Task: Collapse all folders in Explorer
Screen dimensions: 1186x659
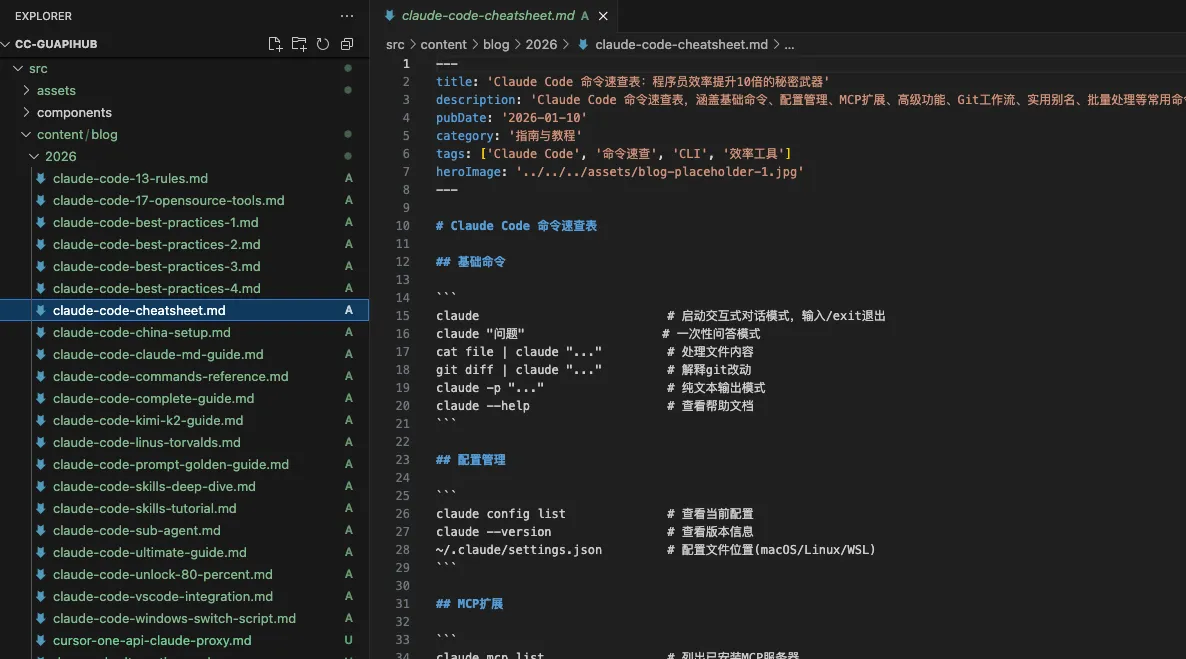Action: pos(347,44)
